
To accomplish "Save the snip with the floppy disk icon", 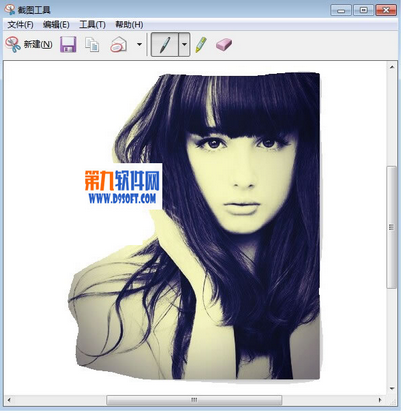I will [x=68, y=44].
